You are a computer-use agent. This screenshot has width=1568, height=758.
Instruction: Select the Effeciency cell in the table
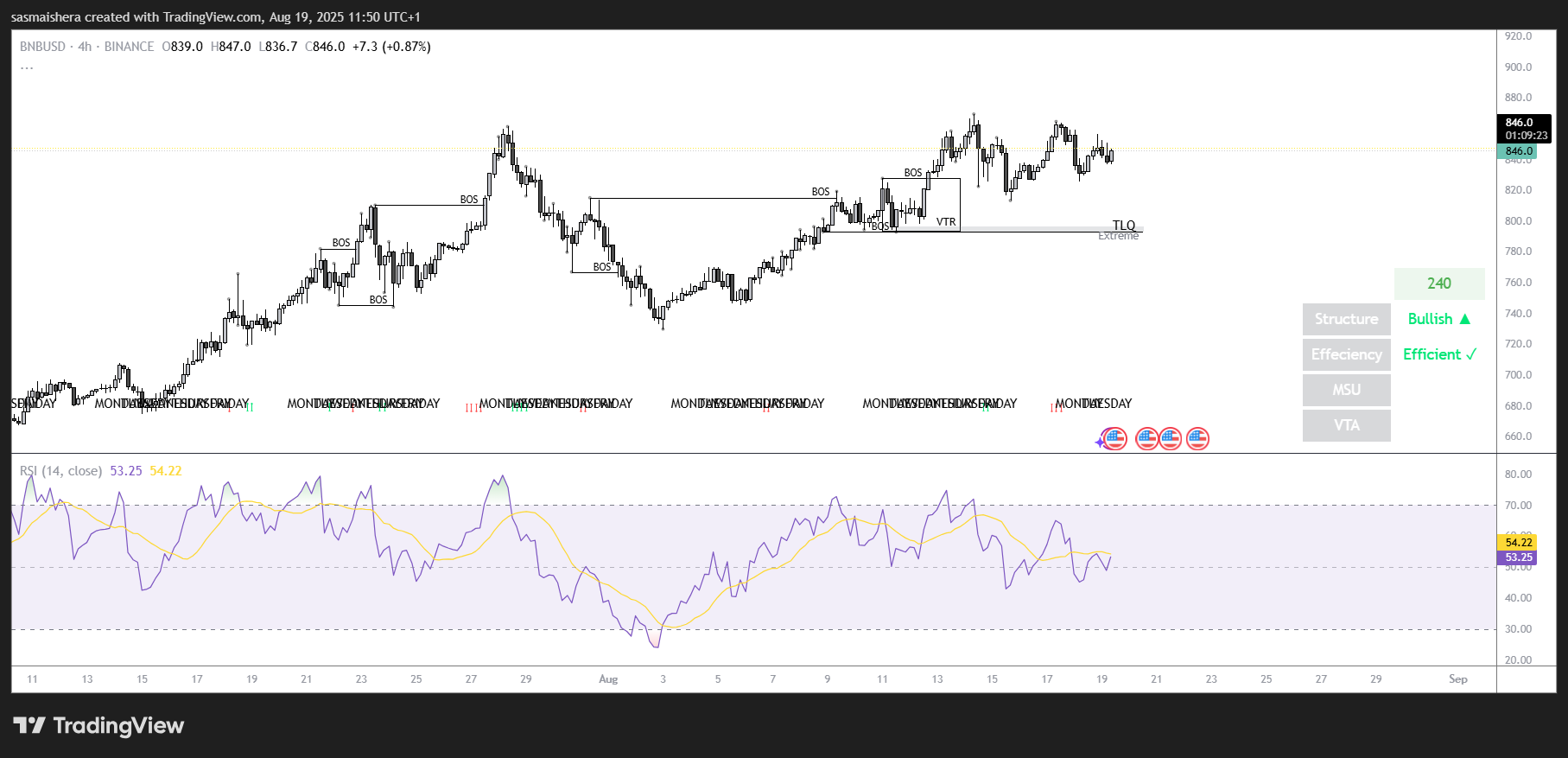[1346, 354]
